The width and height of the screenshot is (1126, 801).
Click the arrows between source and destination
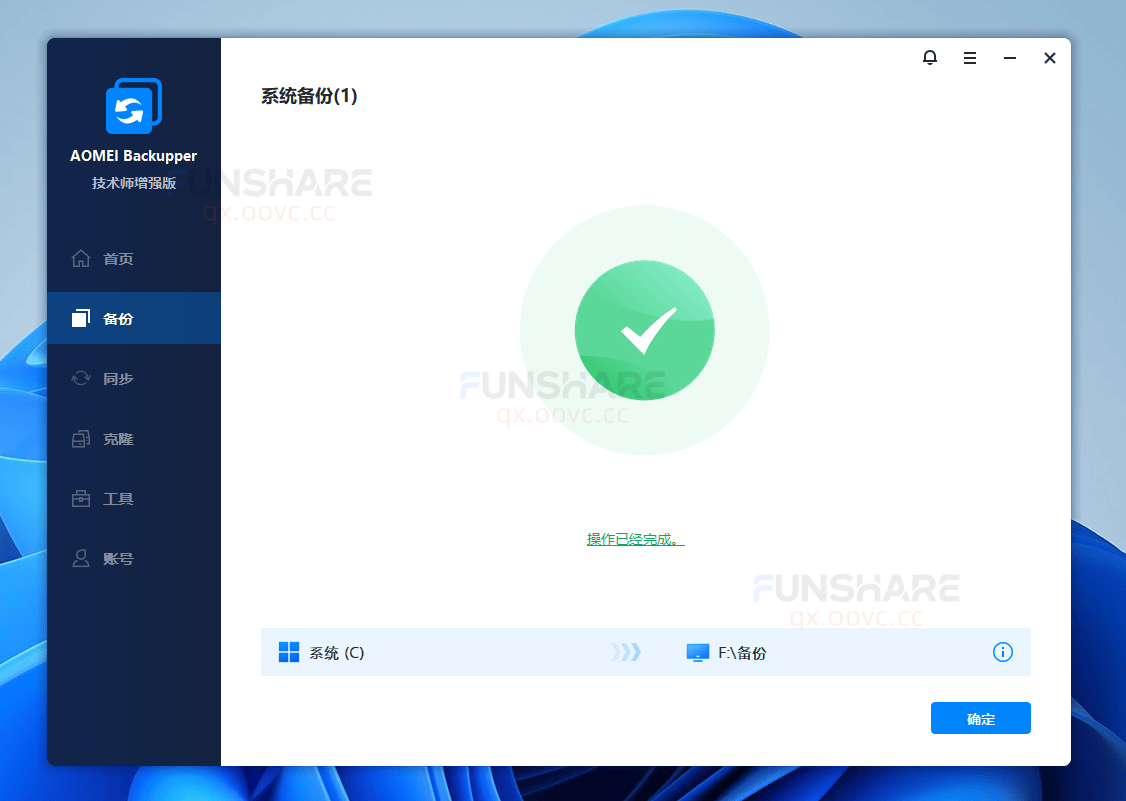[x=627, y=652]
